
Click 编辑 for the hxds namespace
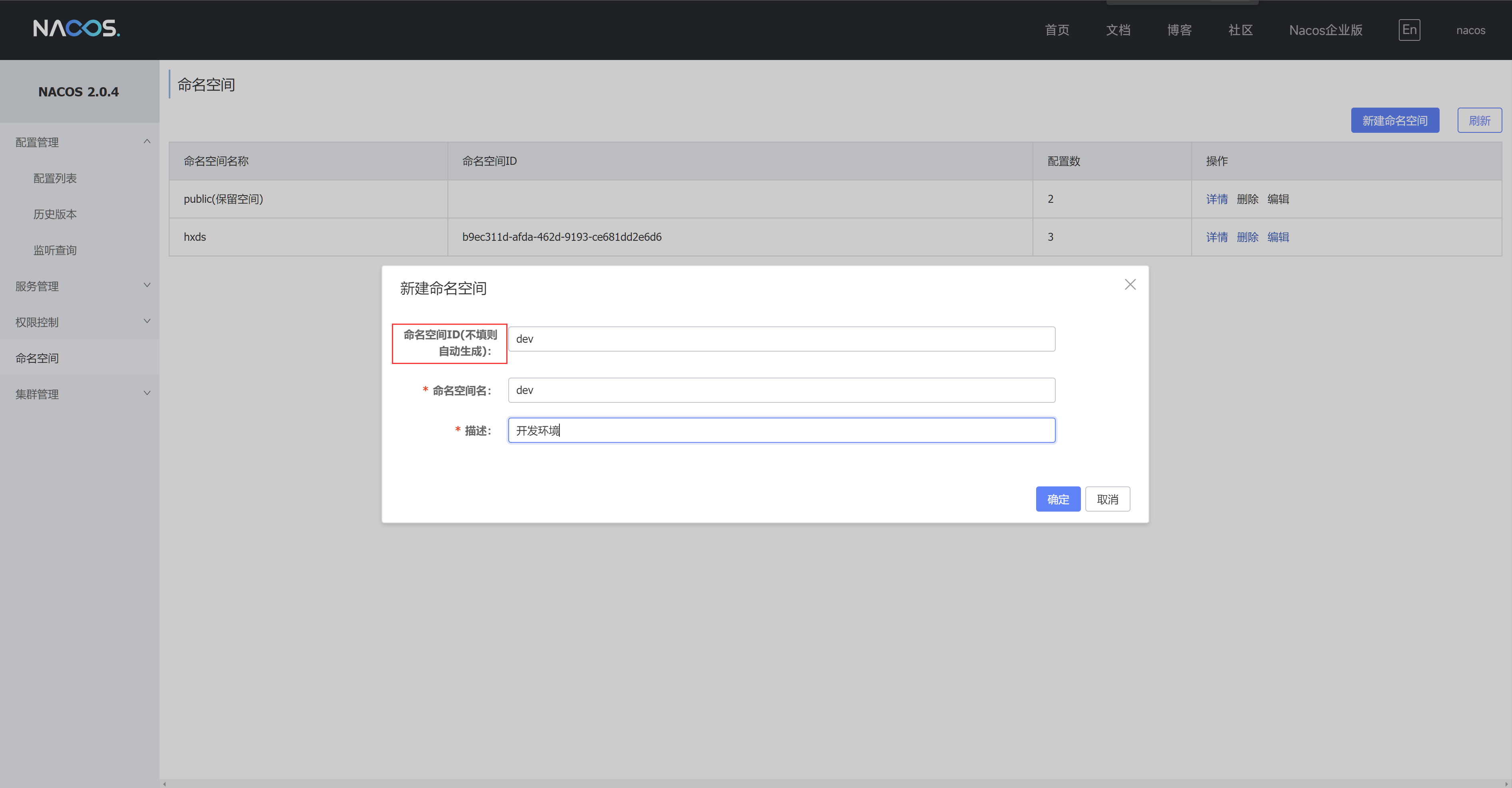tap(1278, 237)
